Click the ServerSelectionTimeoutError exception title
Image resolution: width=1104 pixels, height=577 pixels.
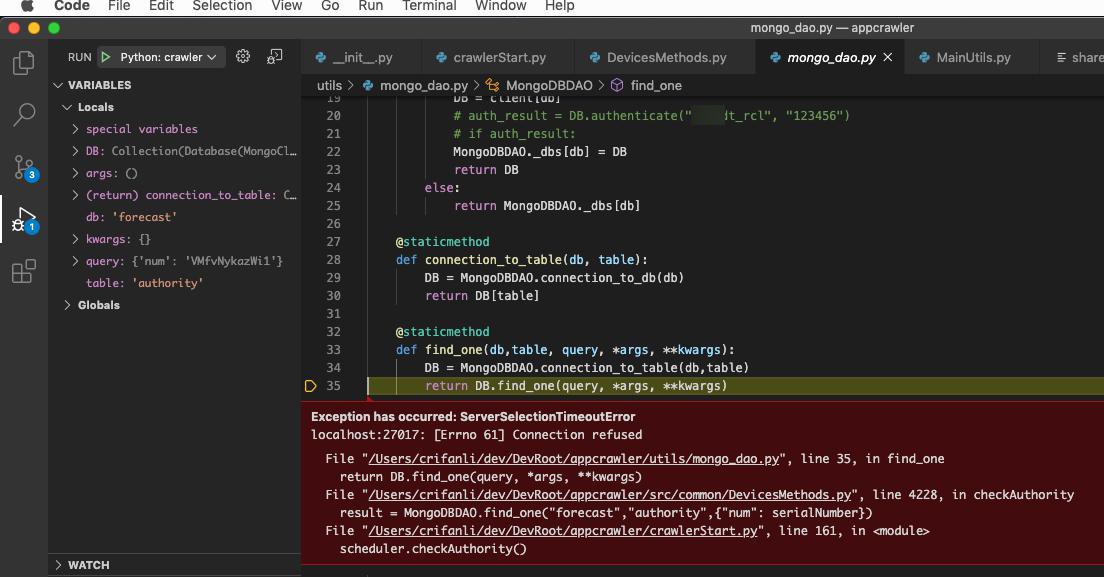pyautogui.click(x=547, y=417)
